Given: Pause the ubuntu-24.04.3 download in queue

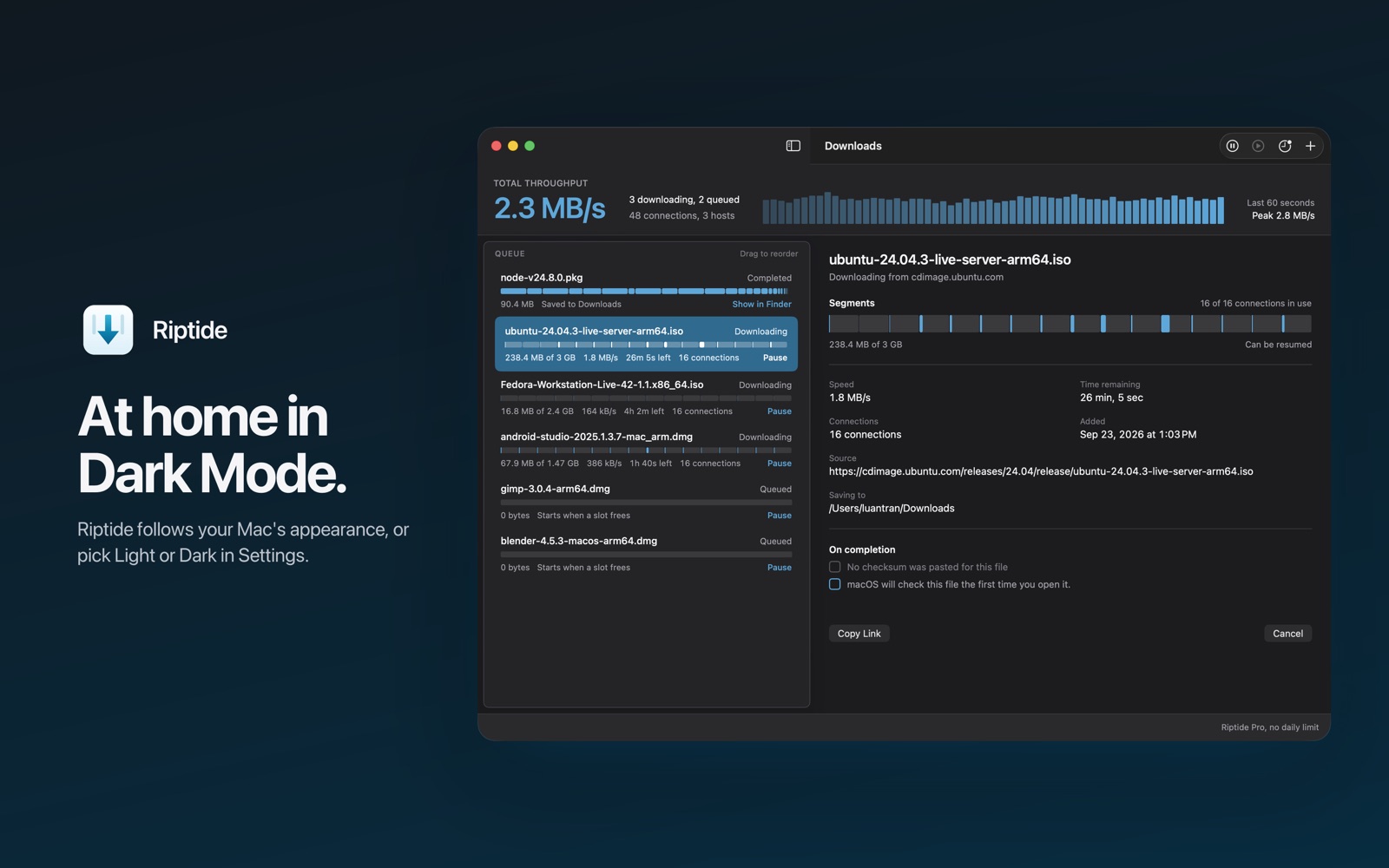Looking at the screenshot, I should [x=775, y=358].
